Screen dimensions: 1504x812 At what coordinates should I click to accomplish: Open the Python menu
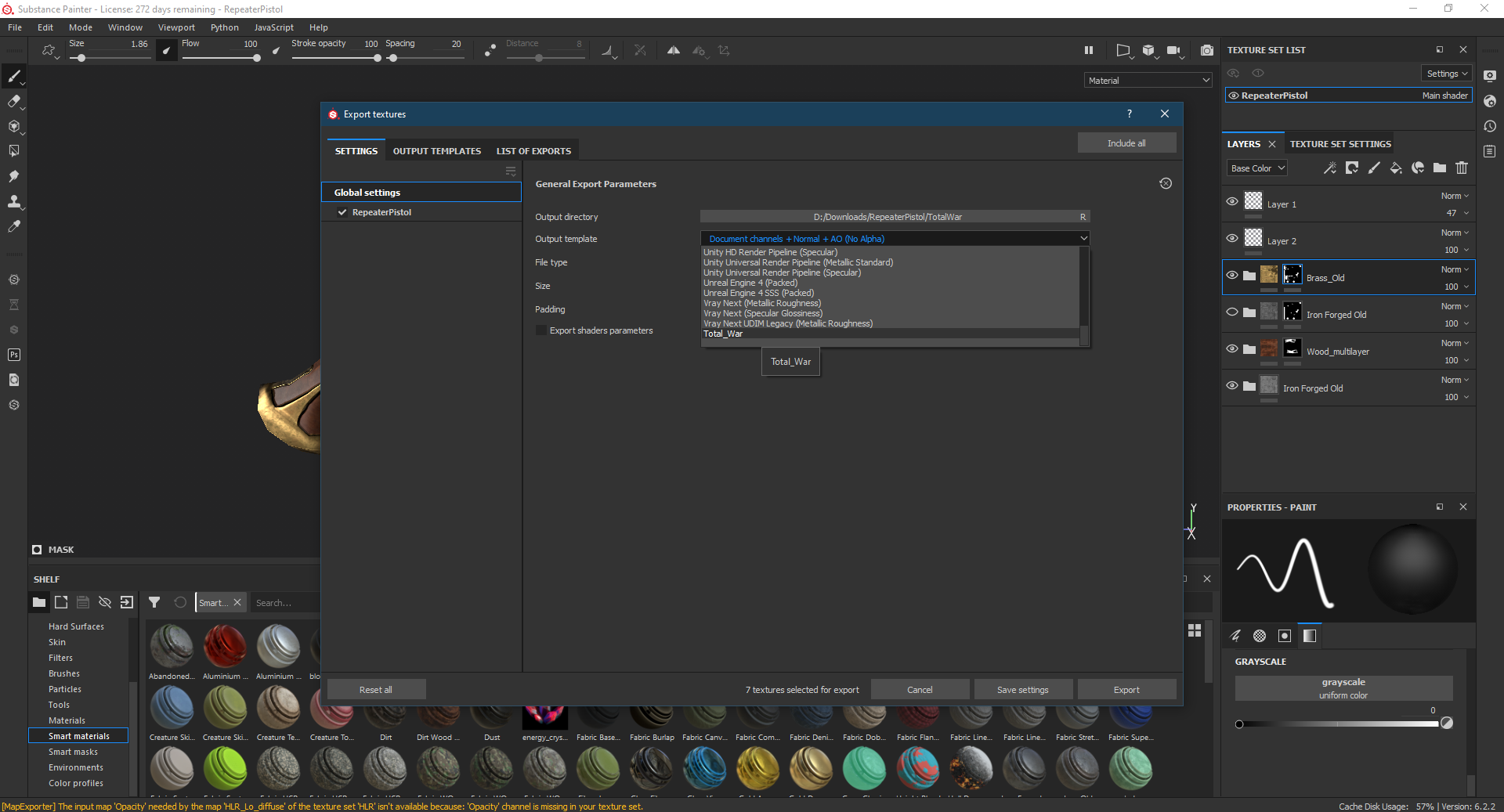click(225, 27)
